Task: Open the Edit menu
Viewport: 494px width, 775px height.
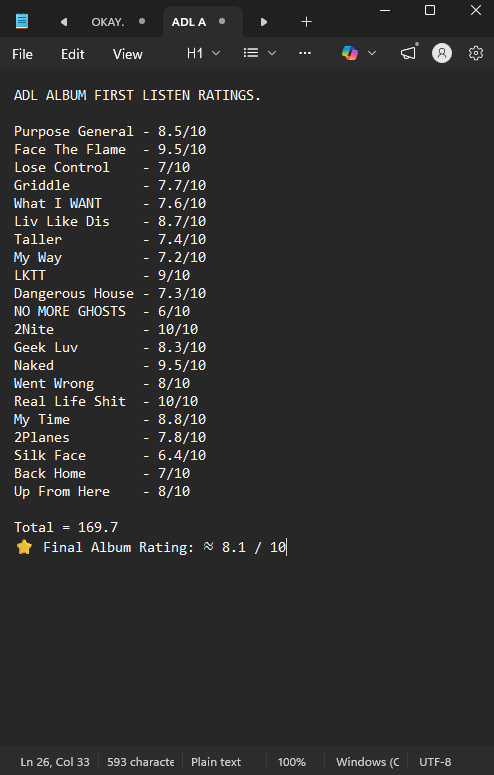Action: tap(73, 54)
